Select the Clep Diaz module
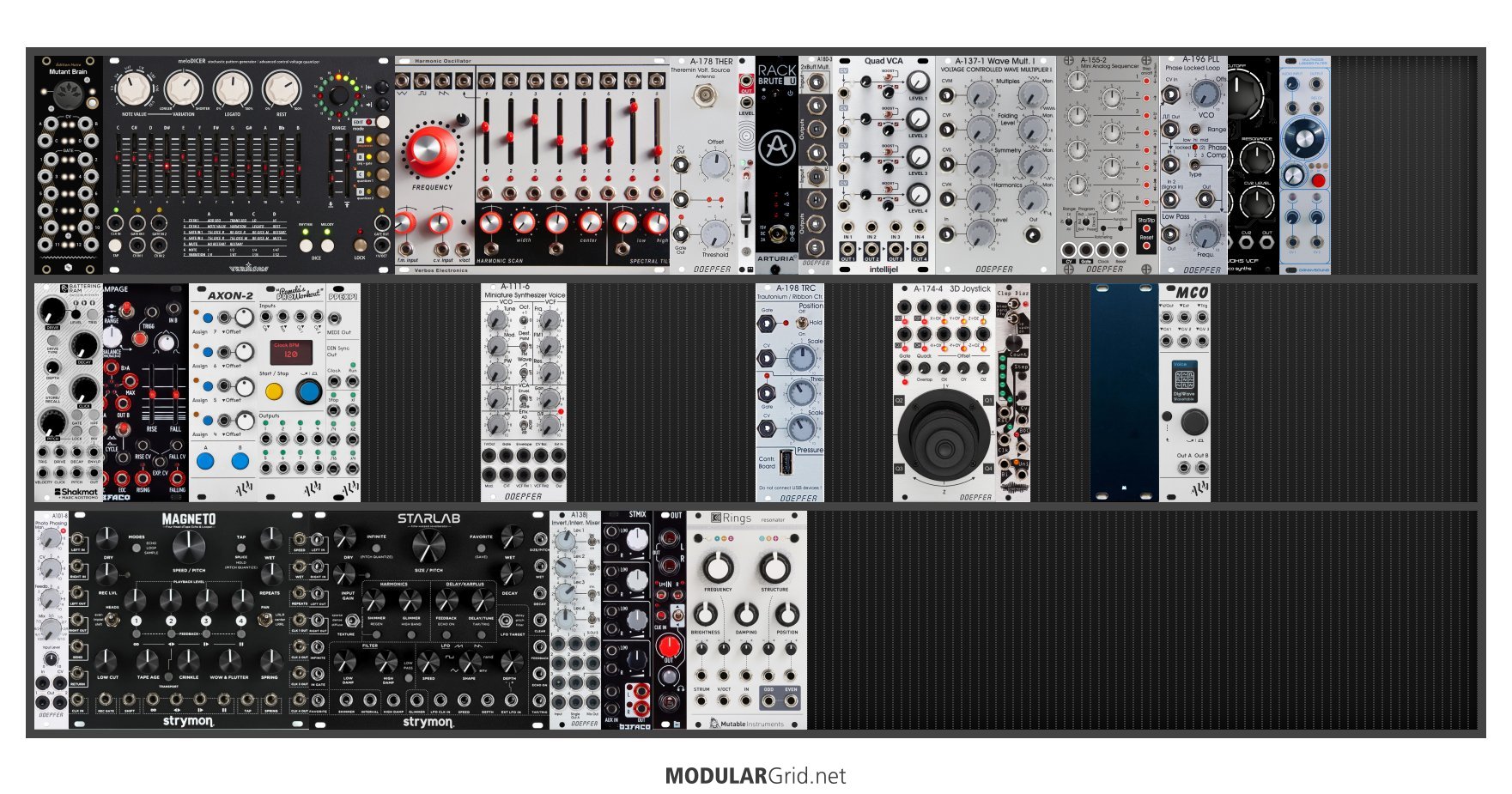 pyautogui.click(x=1013, y=392)
